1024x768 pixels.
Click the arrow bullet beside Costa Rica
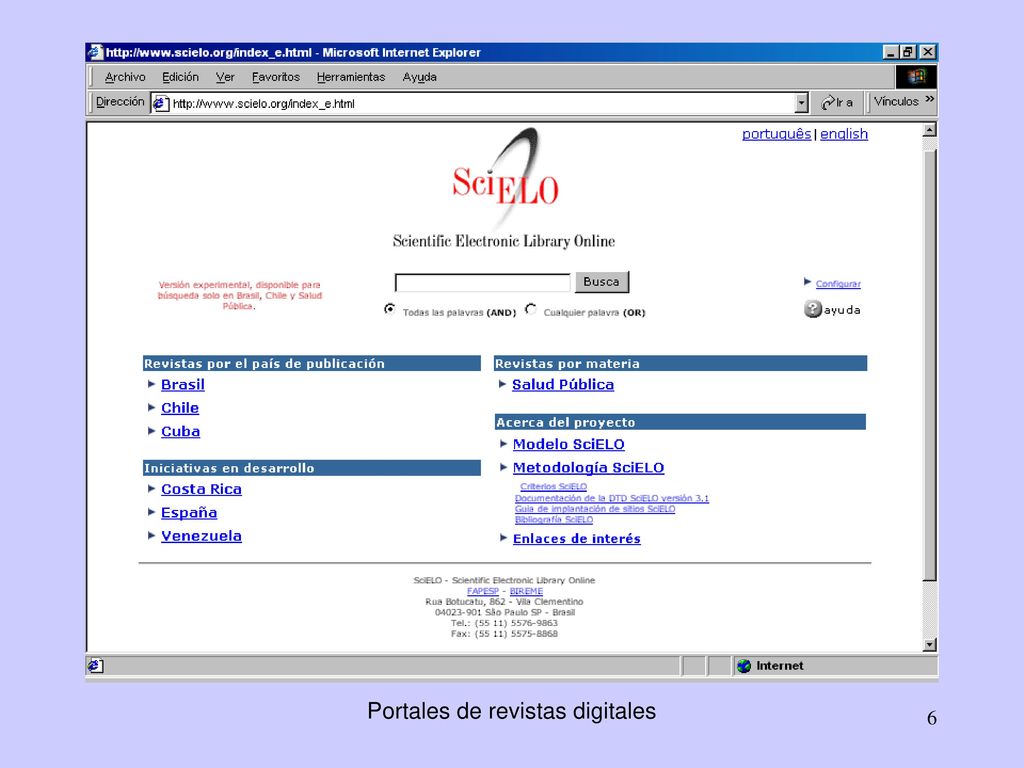tap(152, 488)
